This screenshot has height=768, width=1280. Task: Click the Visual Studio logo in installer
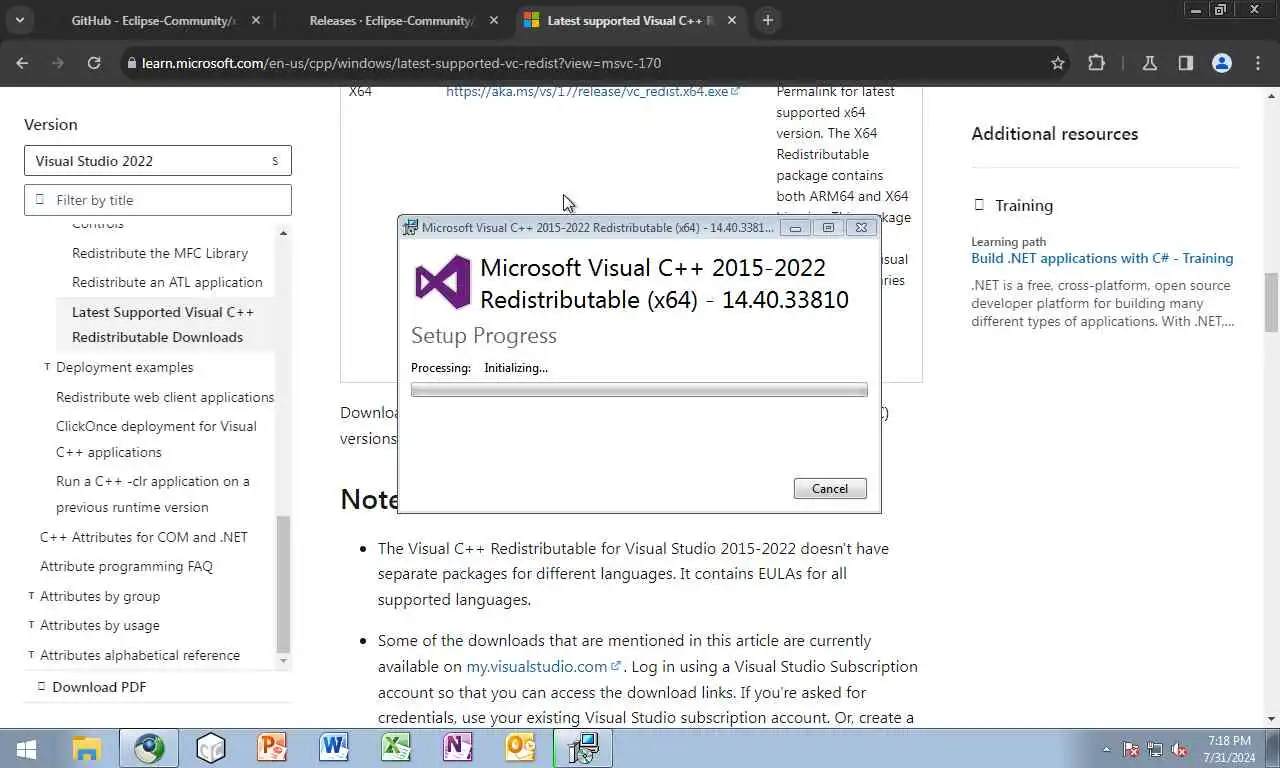(x=442, y=282)
